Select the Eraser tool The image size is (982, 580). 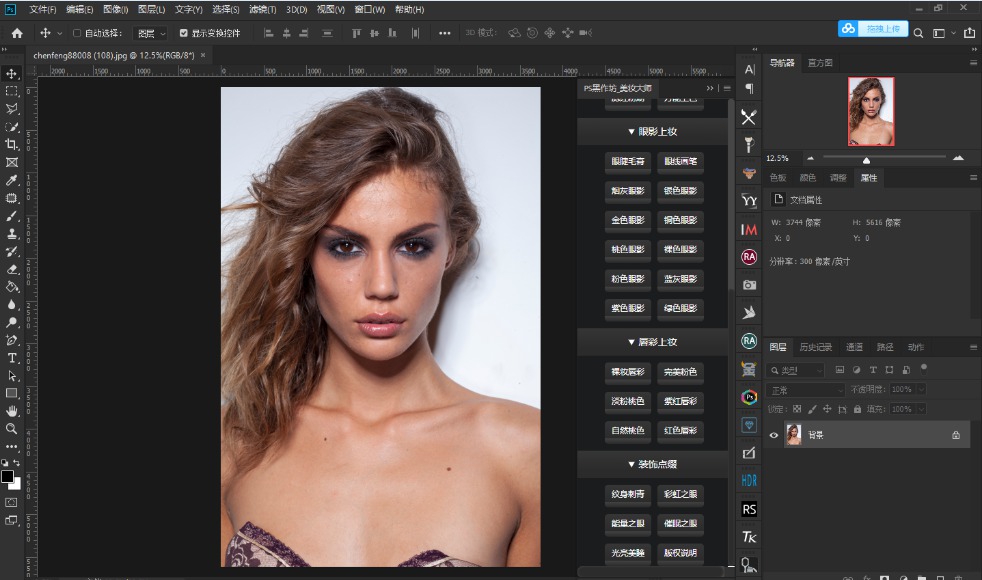pos(11,269)
